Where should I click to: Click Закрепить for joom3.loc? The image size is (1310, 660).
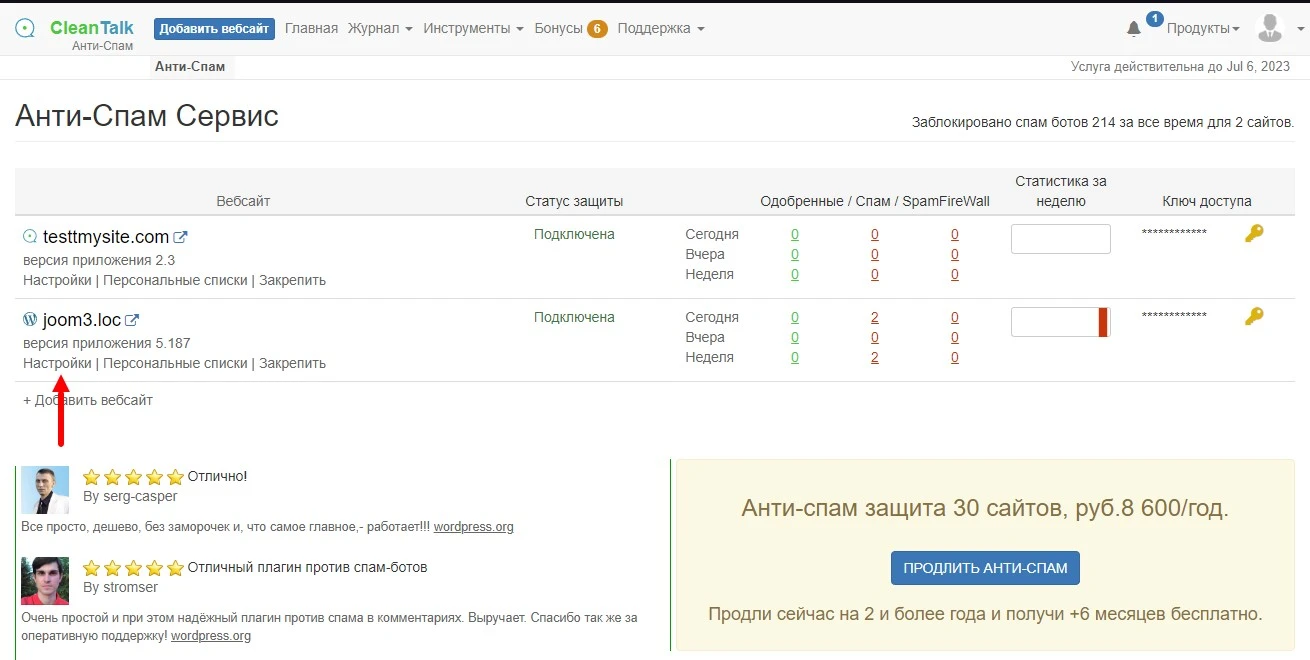point(292,363)
